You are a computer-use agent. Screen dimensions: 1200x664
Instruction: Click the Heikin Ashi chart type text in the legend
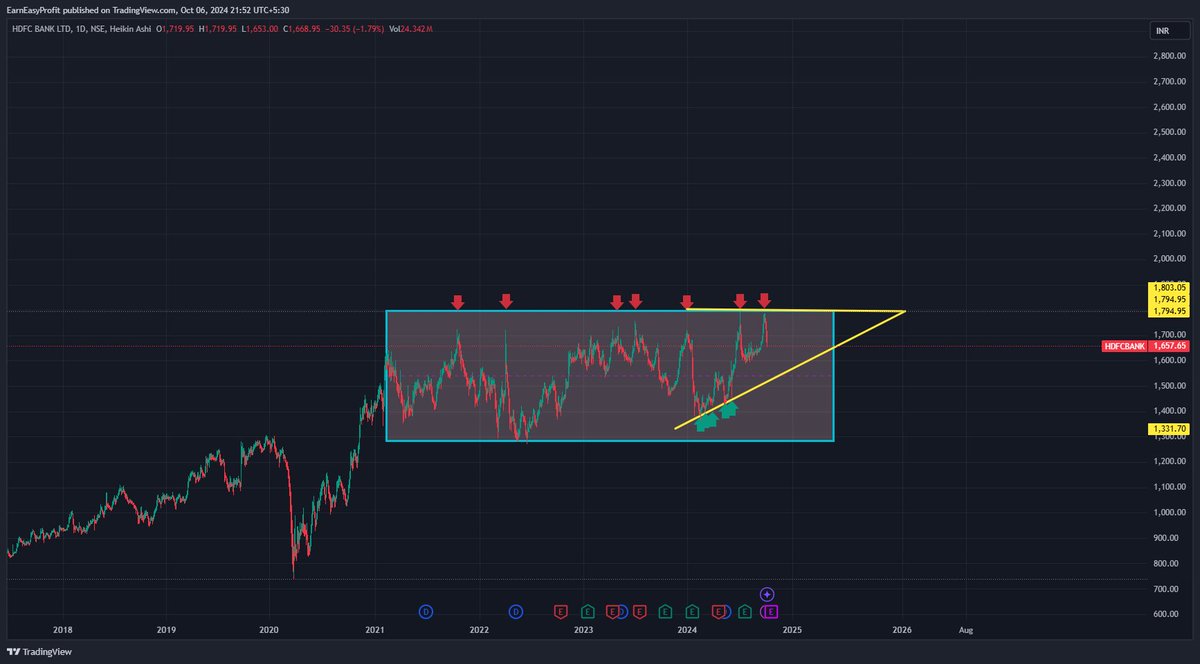pyautogui.click(x=129, y=29)
